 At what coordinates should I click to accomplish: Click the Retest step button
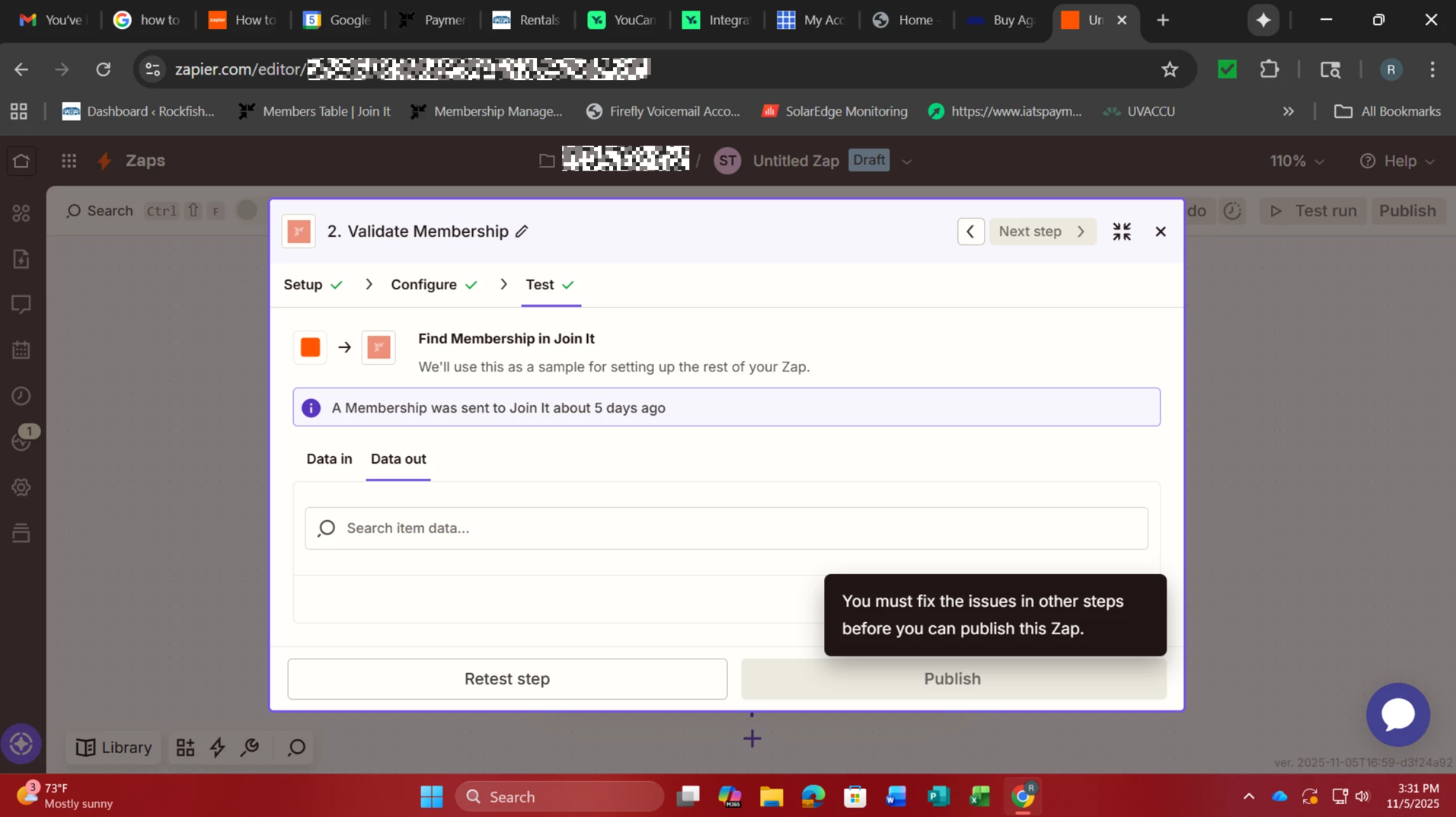[506, 678]
